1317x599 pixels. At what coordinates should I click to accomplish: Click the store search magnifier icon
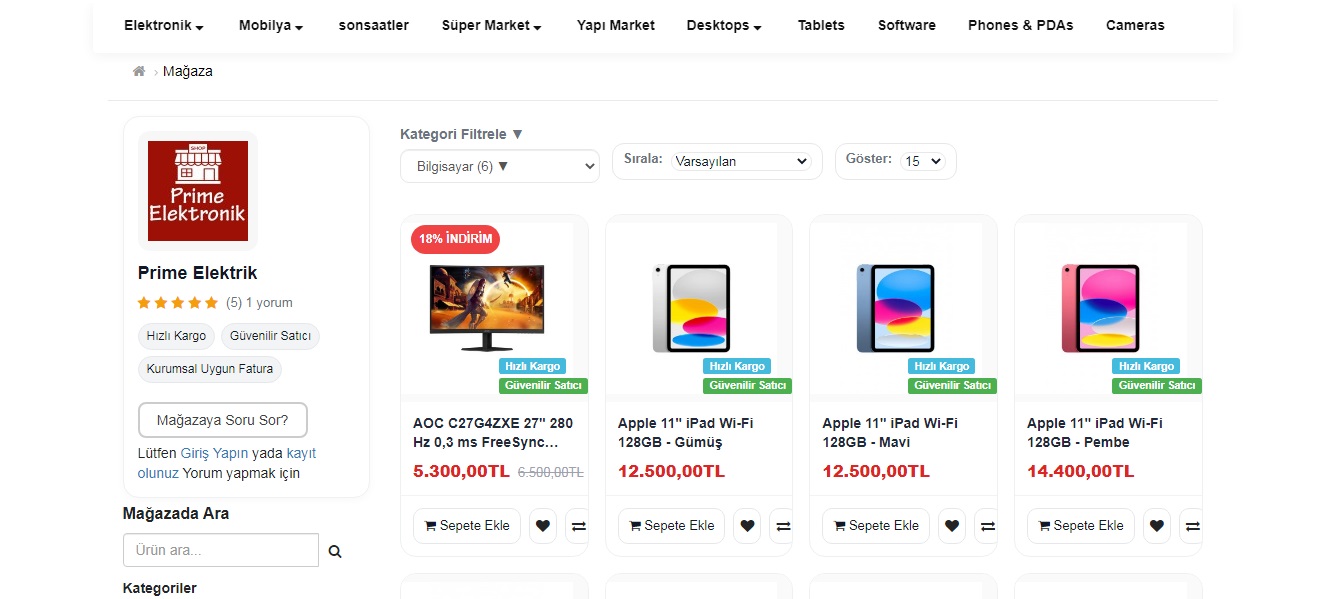point(335,551)
